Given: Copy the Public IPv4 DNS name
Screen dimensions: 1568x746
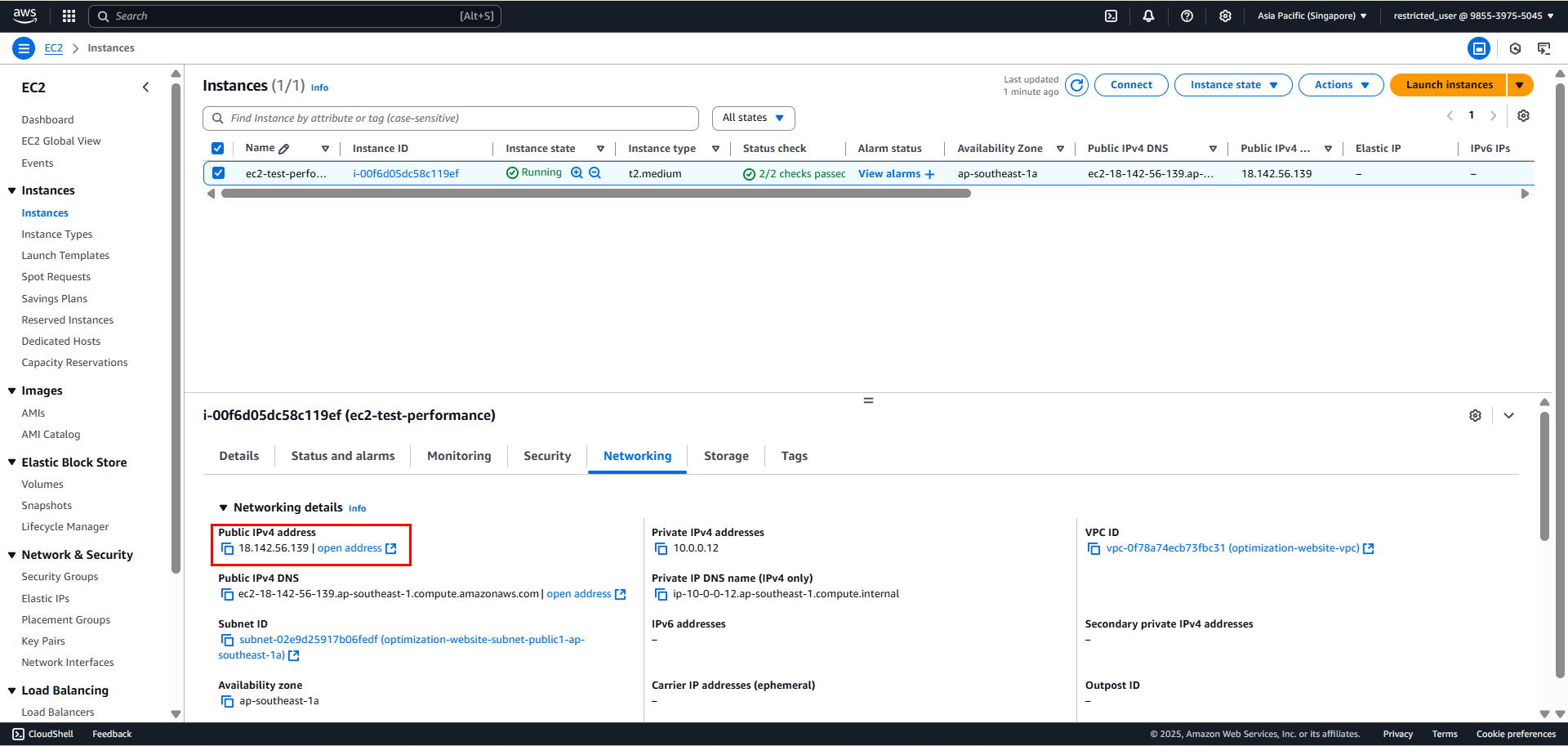Looking at the screenshot, I should click(x=228, y=594).
